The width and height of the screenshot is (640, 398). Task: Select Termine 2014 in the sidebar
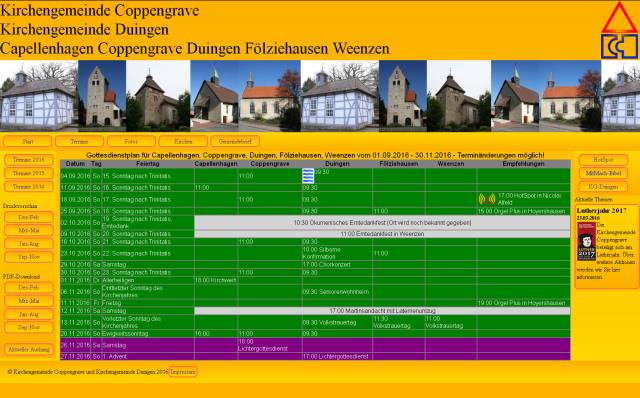coord(29,187)
